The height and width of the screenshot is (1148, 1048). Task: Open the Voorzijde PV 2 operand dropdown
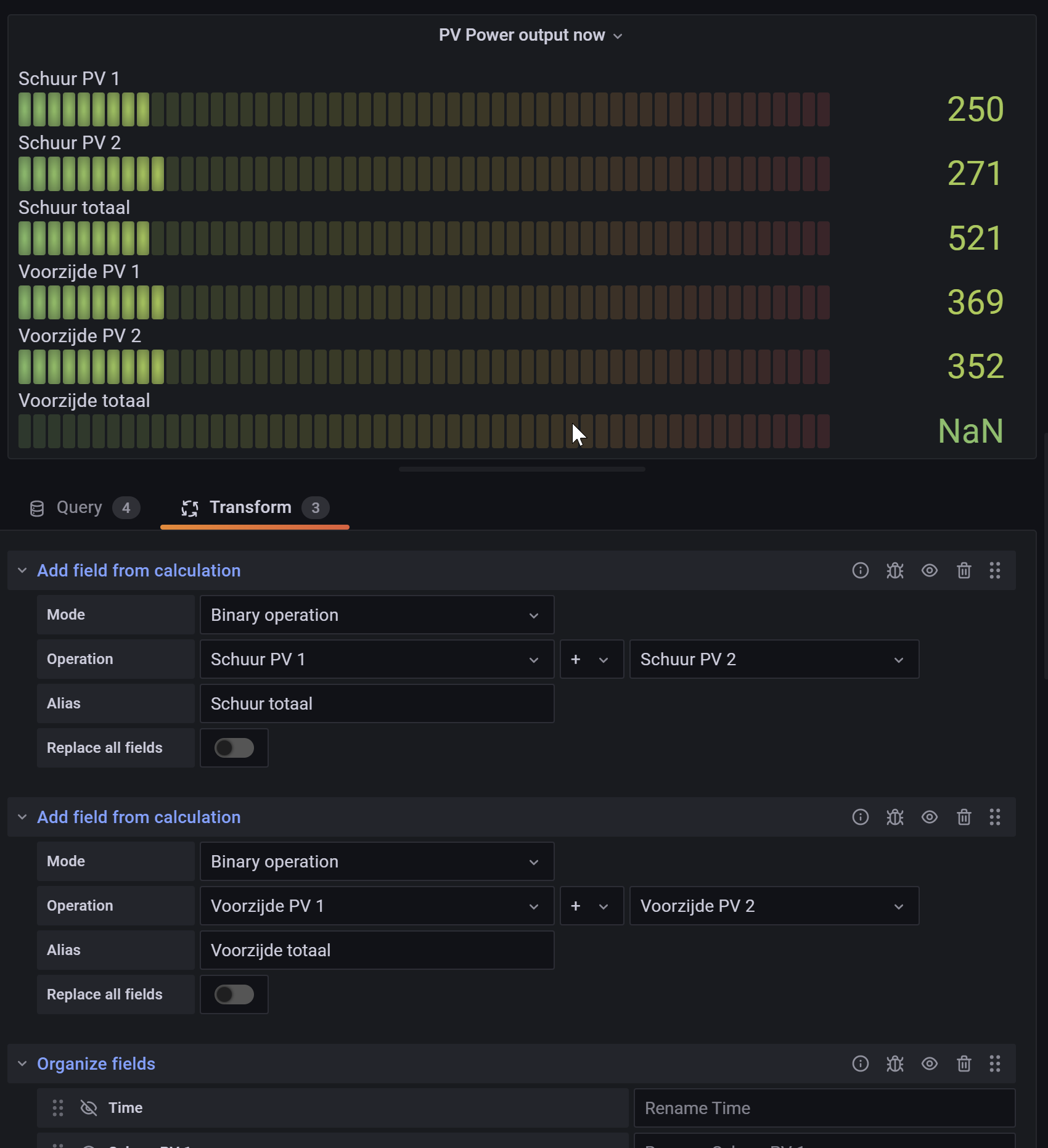pyautogui.click(x=774, y=906)
